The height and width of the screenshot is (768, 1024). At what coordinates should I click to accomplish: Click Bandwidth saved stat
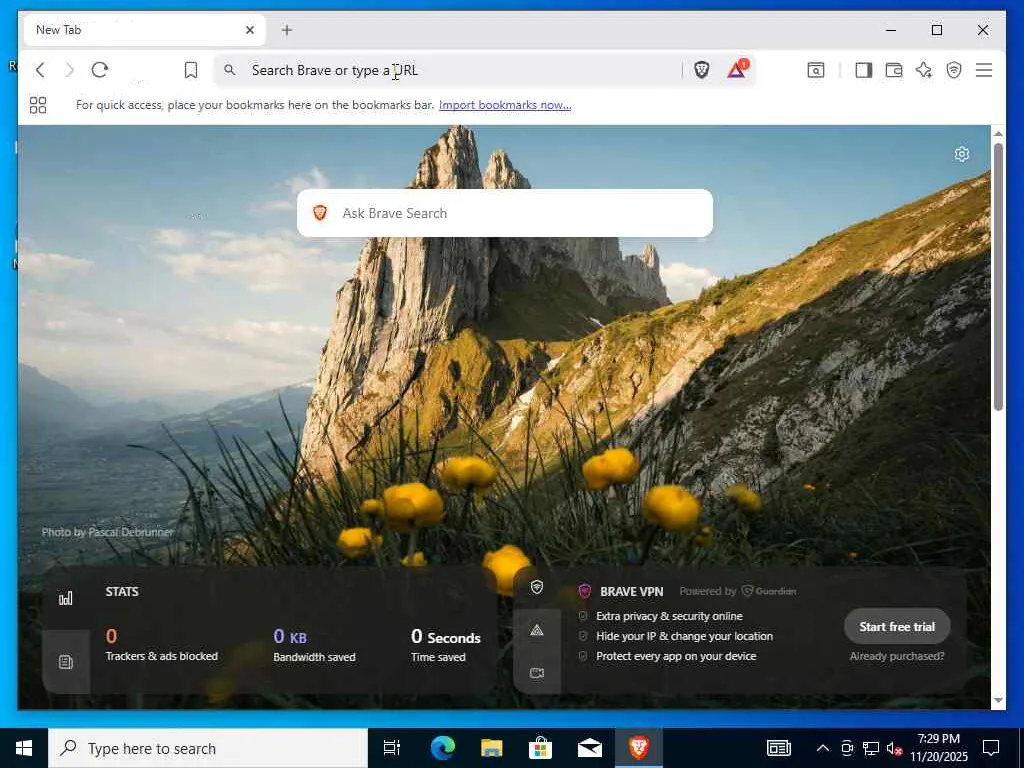(314, 645)
